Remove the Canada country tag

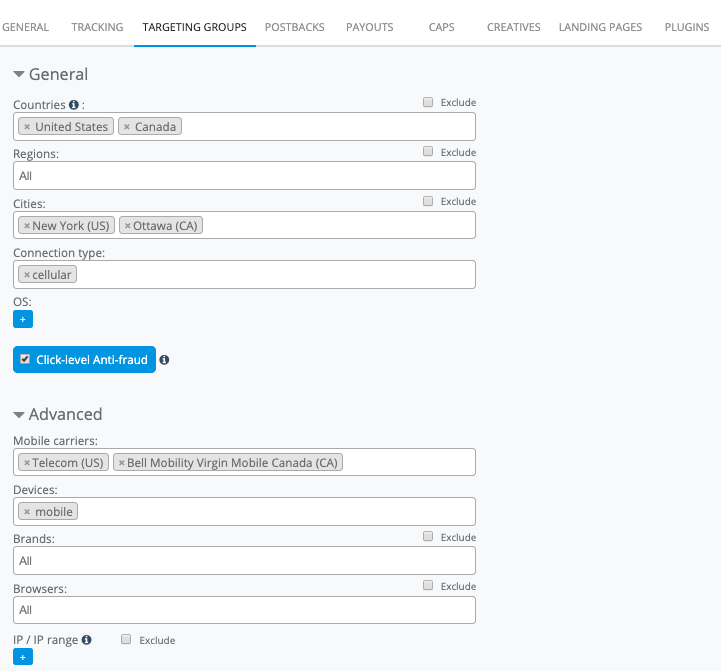127,127
